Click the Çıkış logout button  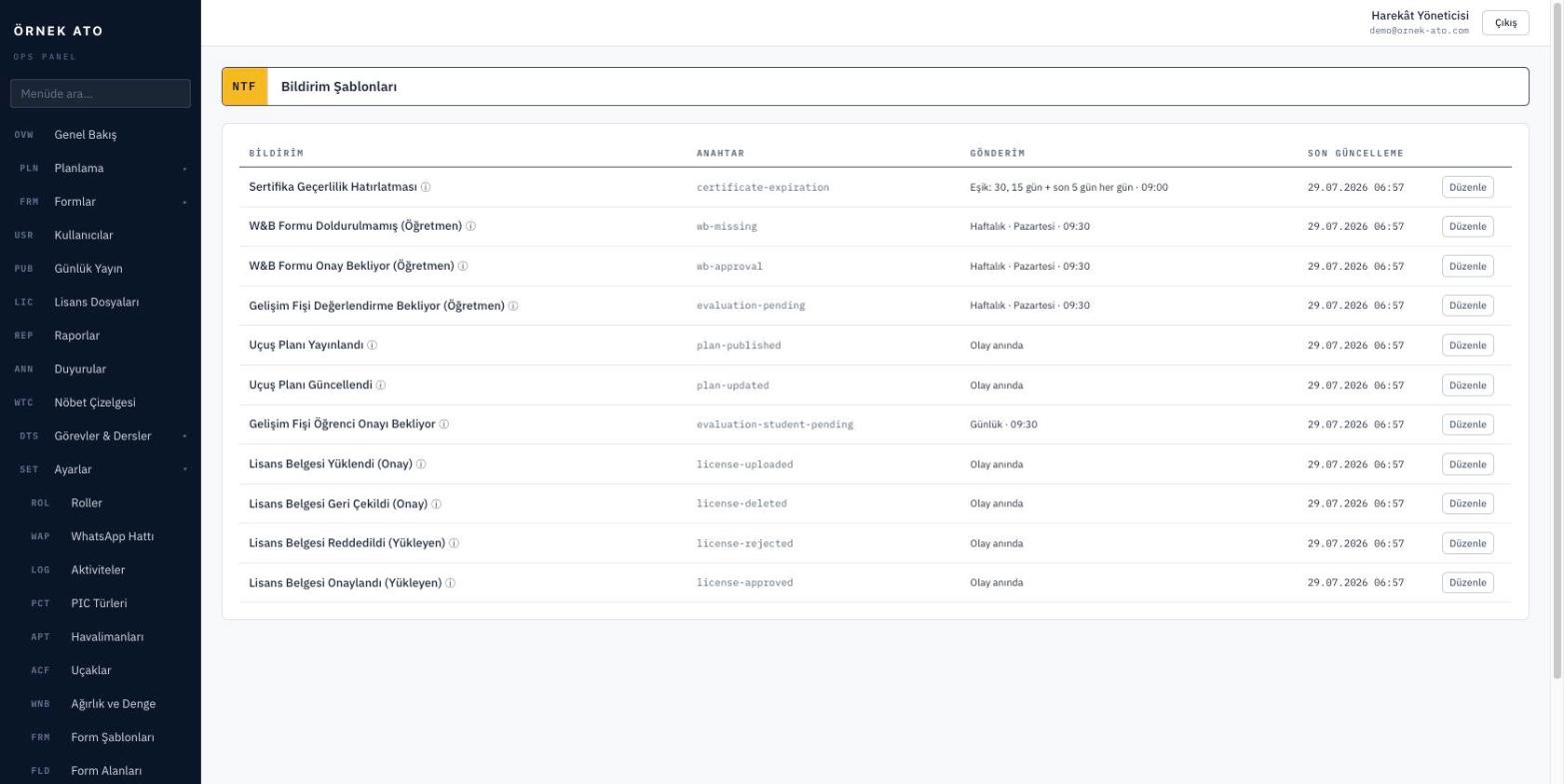coord(1505,23)
